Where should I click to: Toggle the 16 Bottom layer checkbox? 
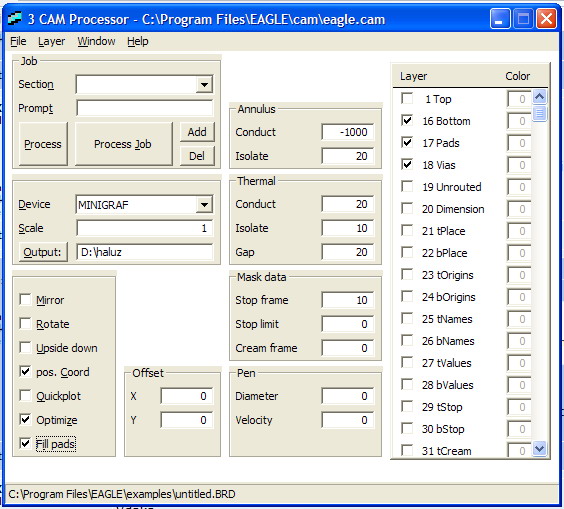pos(407,120)
